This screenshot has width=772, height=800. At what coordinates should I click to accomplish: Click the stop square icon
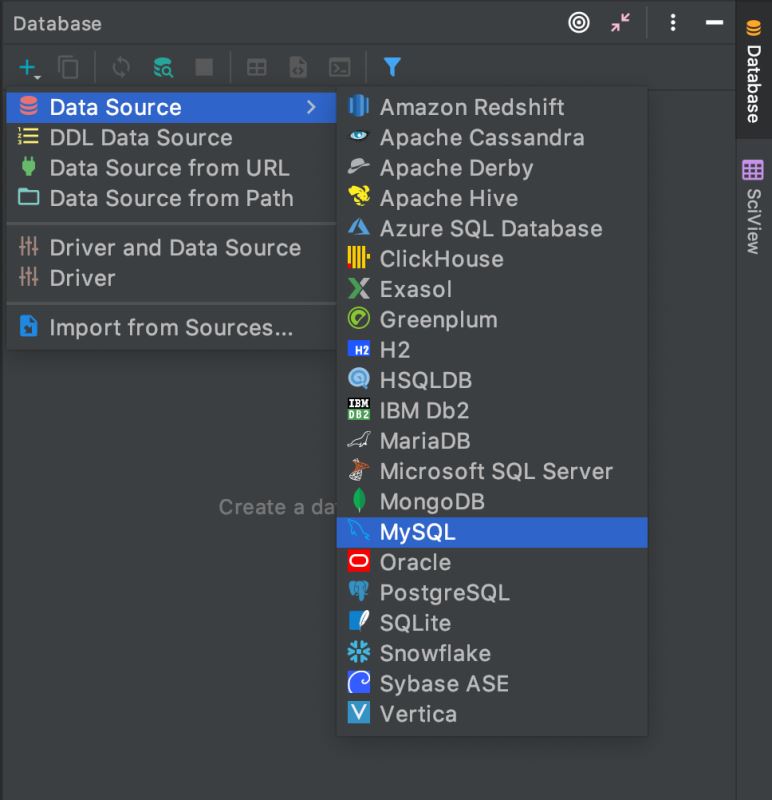pyautogui.click(x=204, y=68)
